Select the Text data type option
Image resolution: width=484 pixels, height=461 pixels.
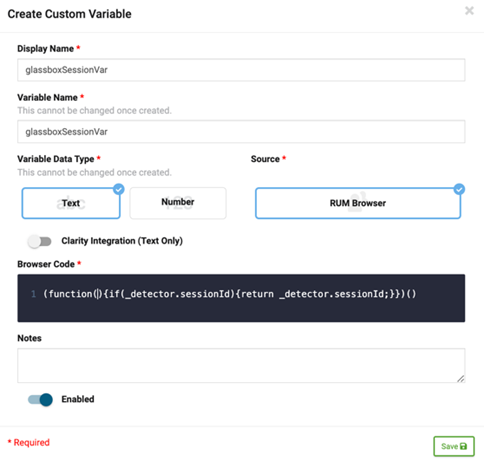coord(71,203)
